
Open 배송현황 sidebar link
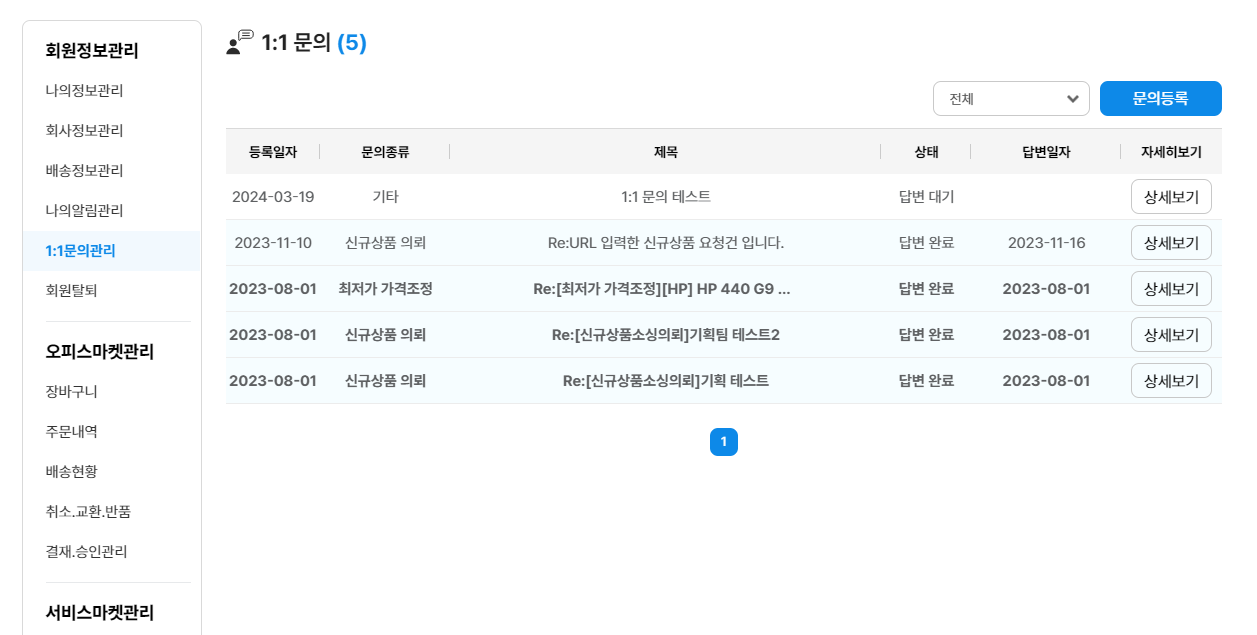pyautogui.click(x=71, y=472)
